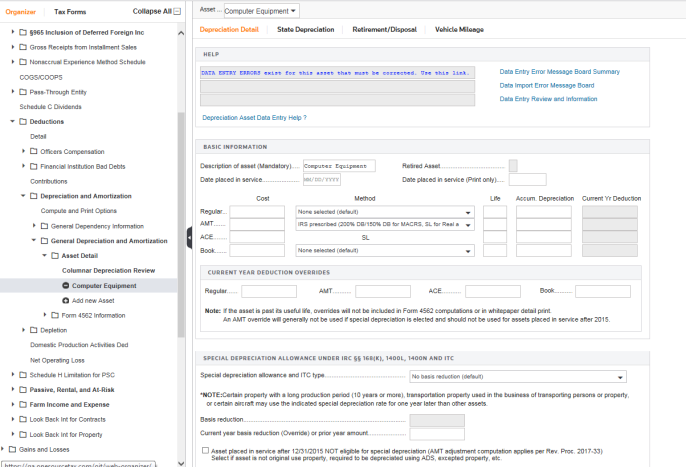The height and width of the screenshot is (467, 686).
Task: Click the Farm Income and Expense folder icon
Action: pyautogui.click(x=22, y=404)
